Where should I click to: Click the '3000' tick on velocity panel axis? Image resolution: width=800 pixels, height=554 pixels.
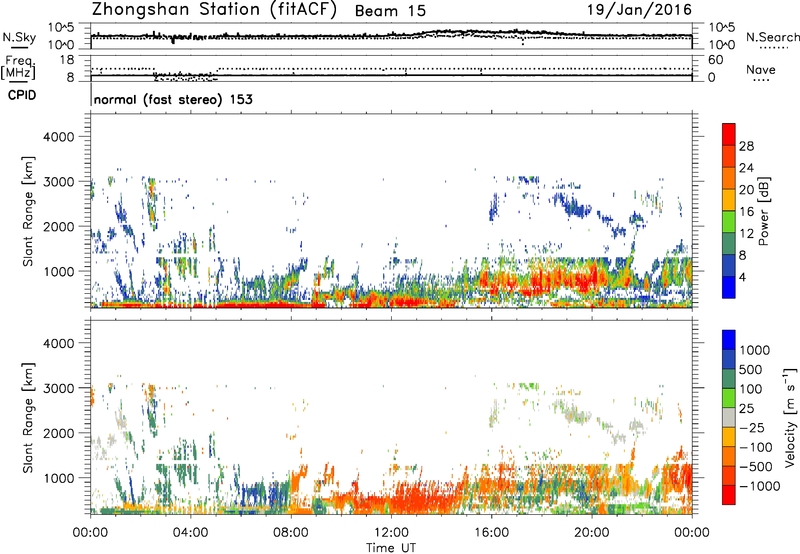point(58,388)
